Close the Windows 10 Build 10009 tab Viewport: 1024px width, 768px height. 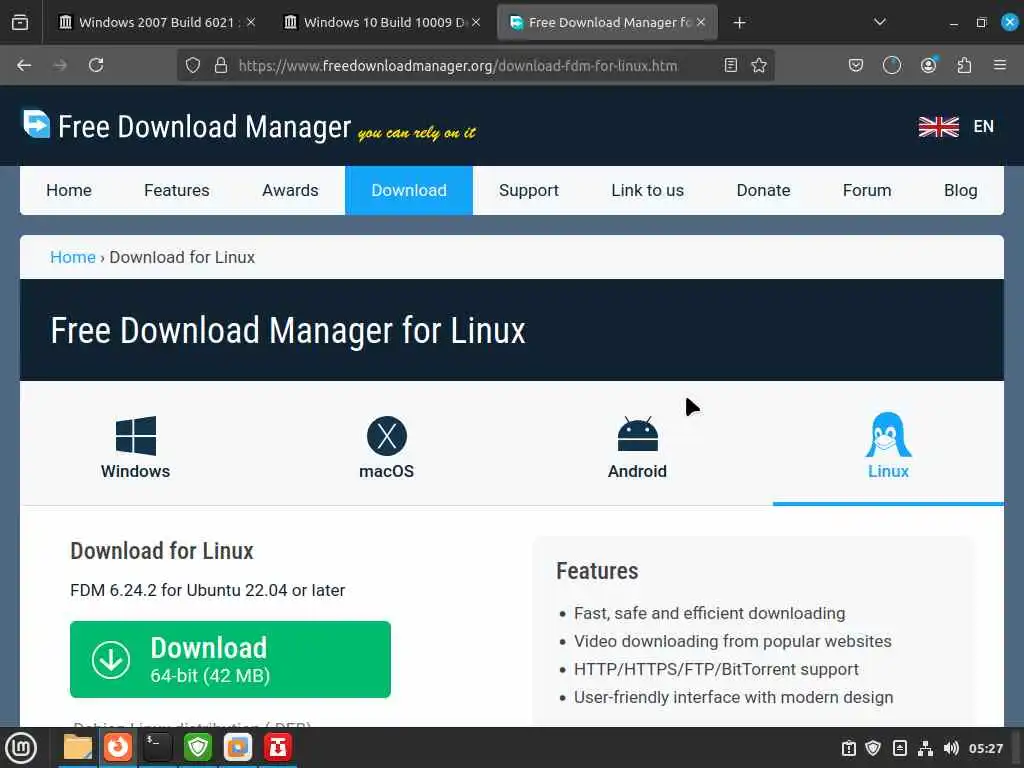click(476, 22)
